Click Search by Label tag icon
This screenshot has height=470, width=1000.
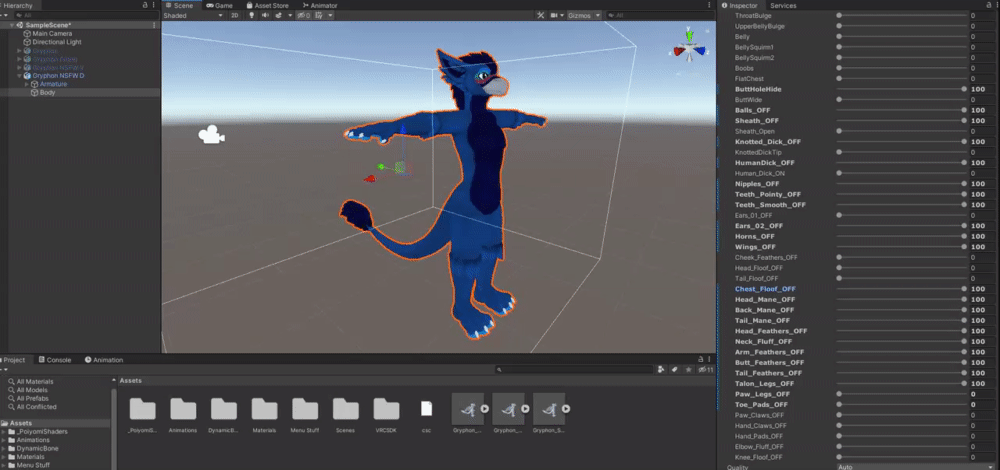(675, 369)
